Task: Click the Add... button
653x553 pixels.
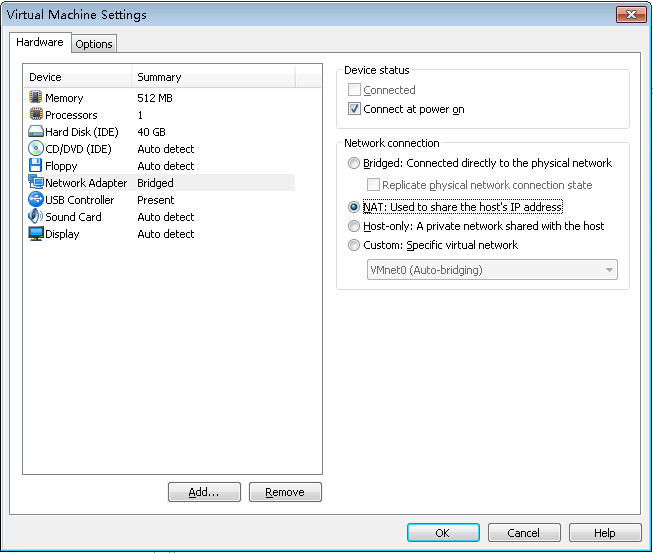Action: 204,492
